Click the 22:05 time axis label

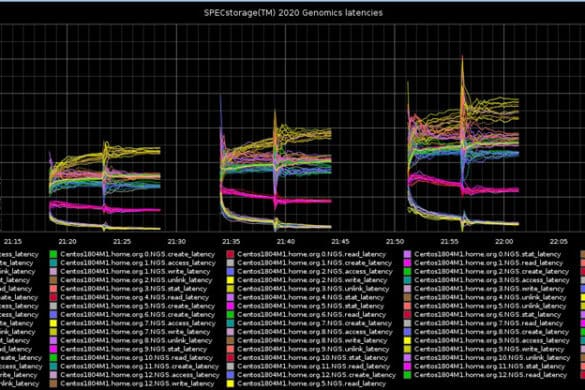click(559, 241)
